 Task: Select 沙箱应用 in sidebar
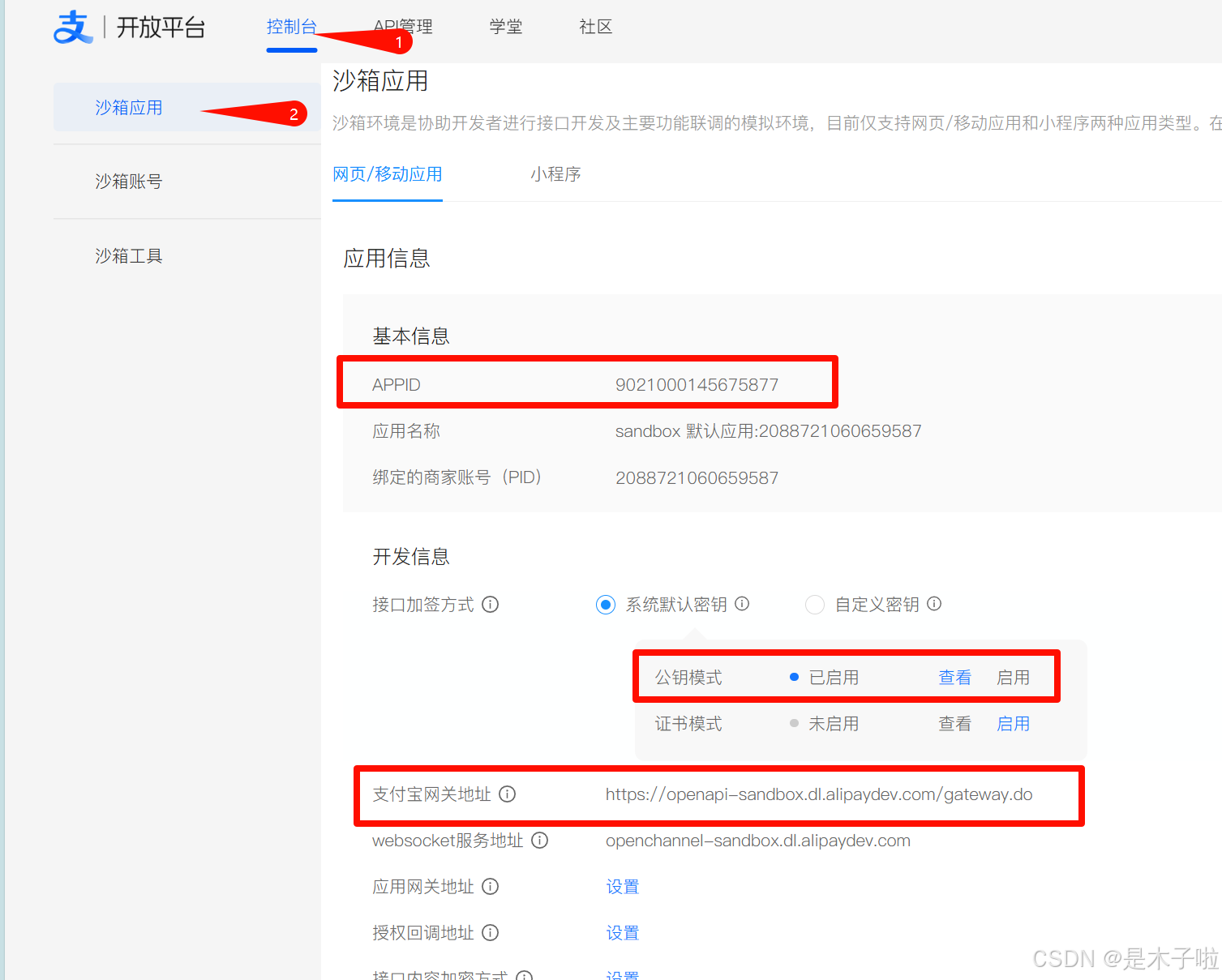[x=187, y=107]
